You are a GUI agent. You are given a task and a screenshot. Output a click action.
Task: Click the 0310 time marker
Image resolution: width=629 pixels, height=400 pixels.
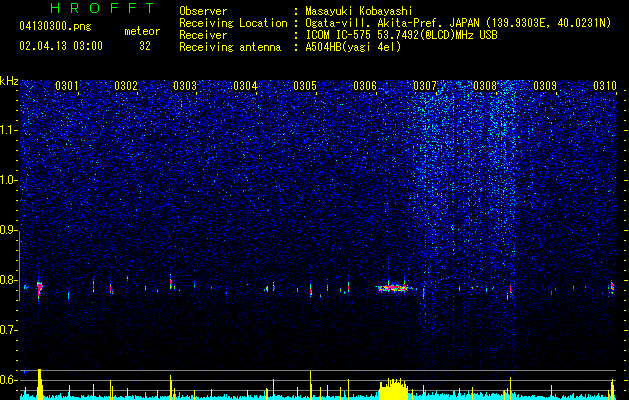[605, 86]
